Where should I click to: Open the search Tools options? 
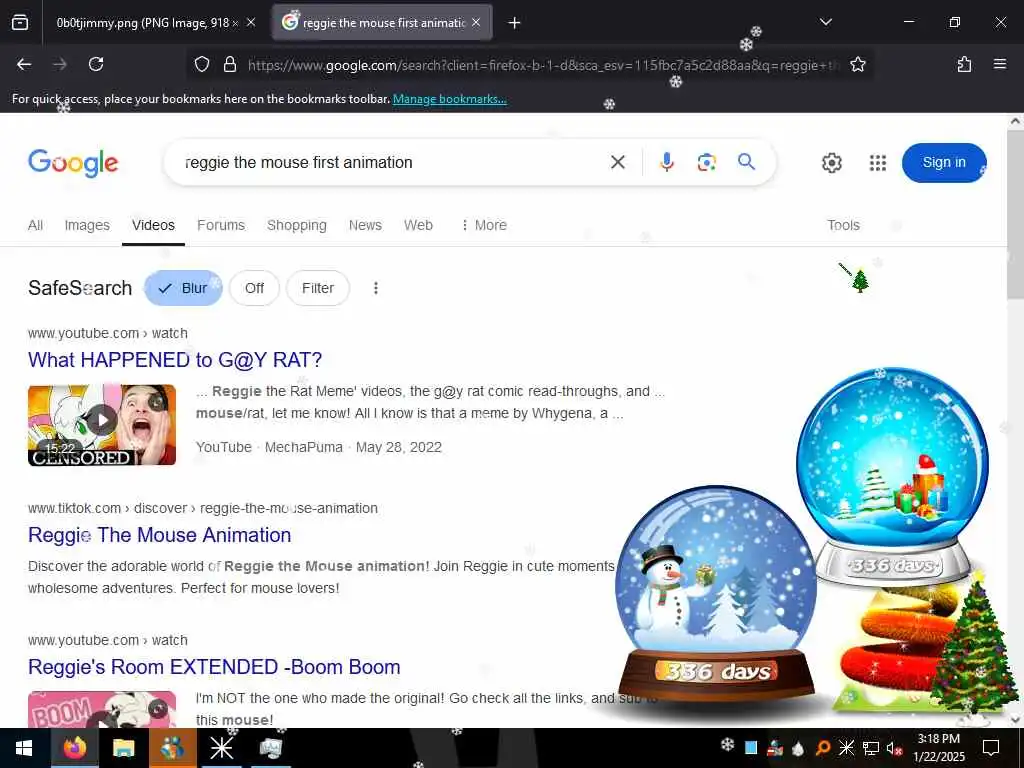(x=843, y=225)
